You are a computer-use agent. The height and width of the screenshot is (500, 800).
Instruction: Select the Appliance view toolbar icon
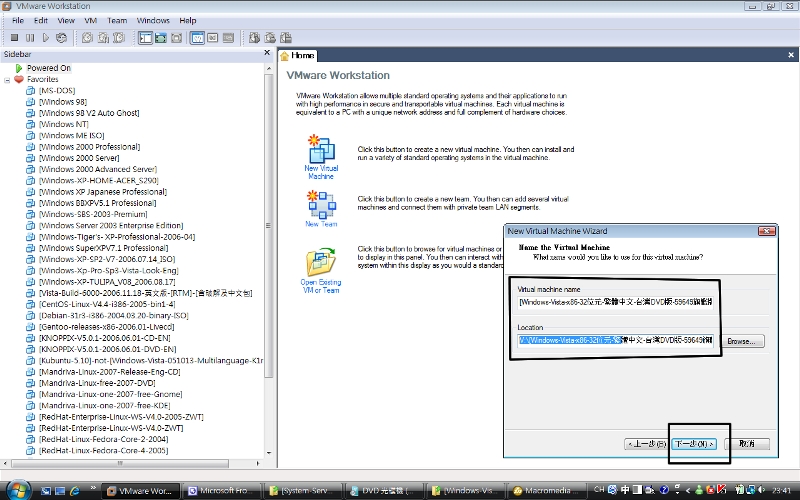pos(229,38)
